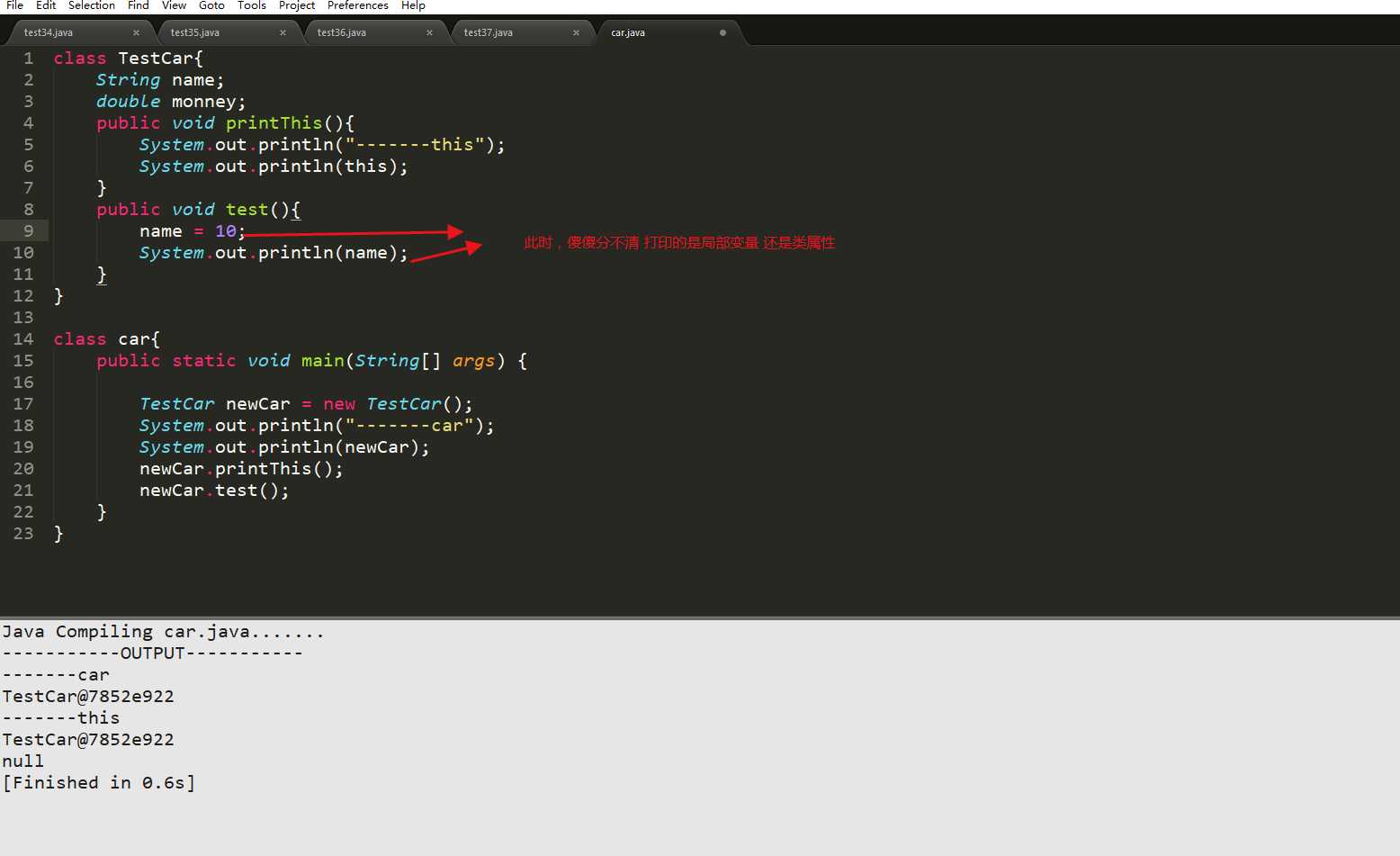Click the 'public void test(){' line
This screenshot has height=856, width=1400.
pos(199,209)
